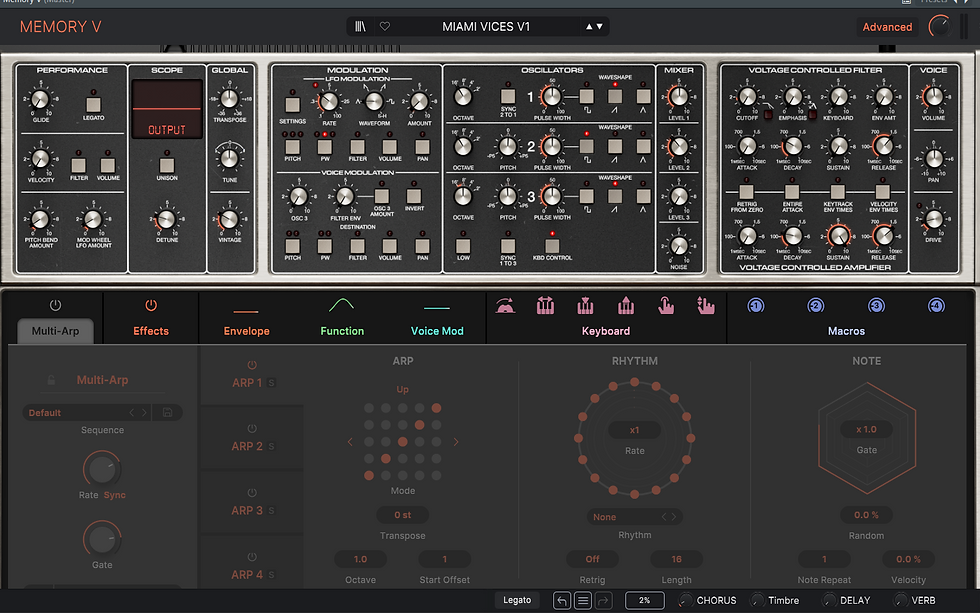Toggle KBD CONTROL switch on oscillator 3
This screenshot has height=613, width=980.
coord(552,246)
